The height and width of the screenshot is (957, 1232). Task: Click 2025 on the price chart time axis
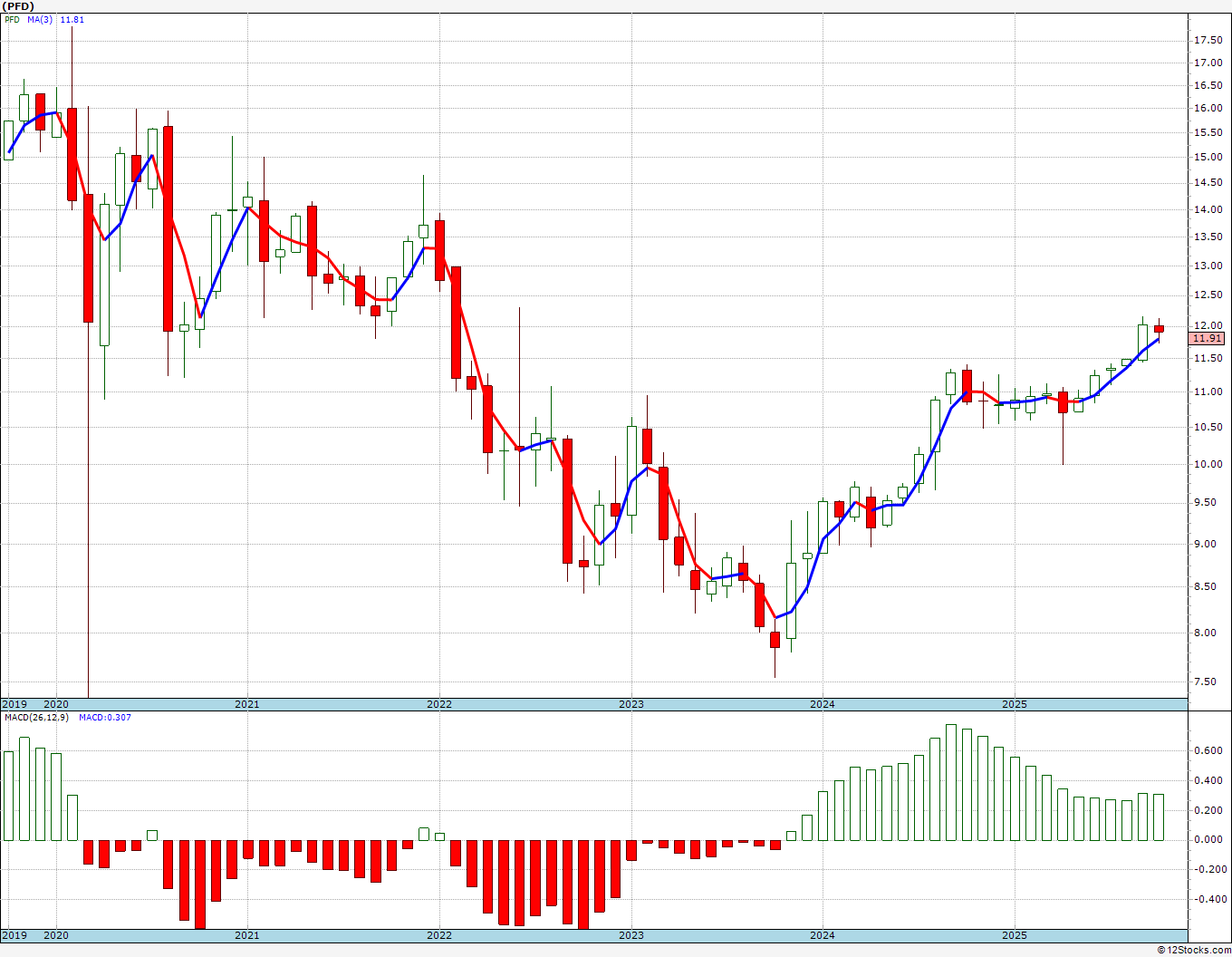[x=1015, y=704]
